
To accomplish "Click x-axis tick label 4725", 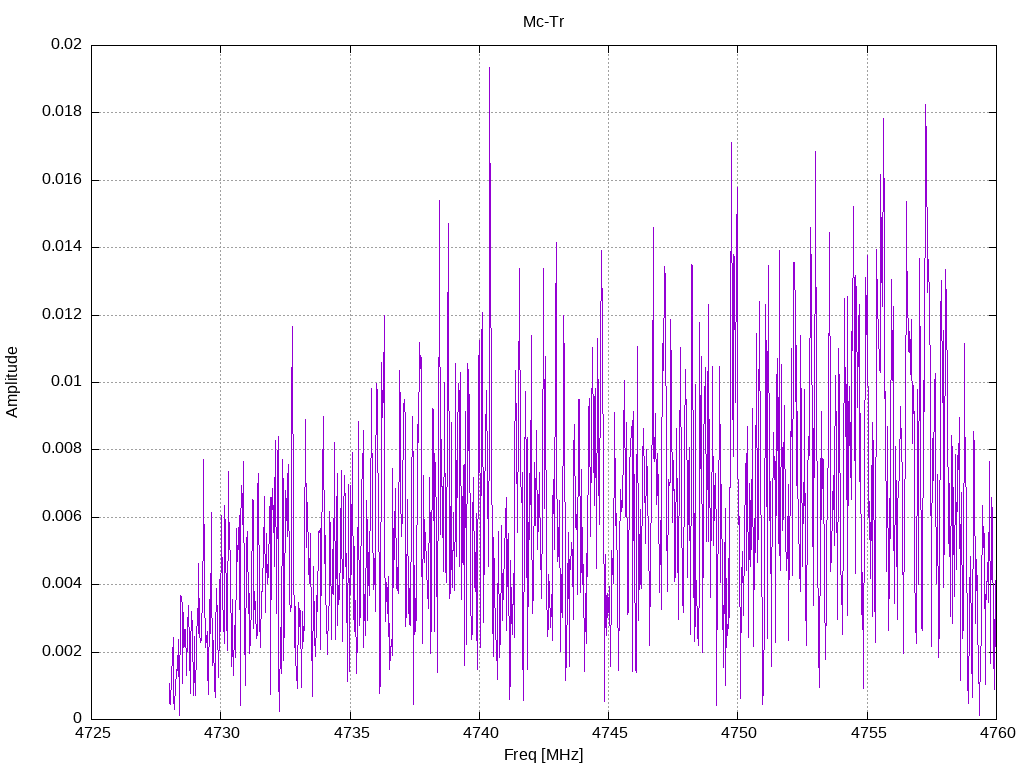I will click(x=93, y=733).
